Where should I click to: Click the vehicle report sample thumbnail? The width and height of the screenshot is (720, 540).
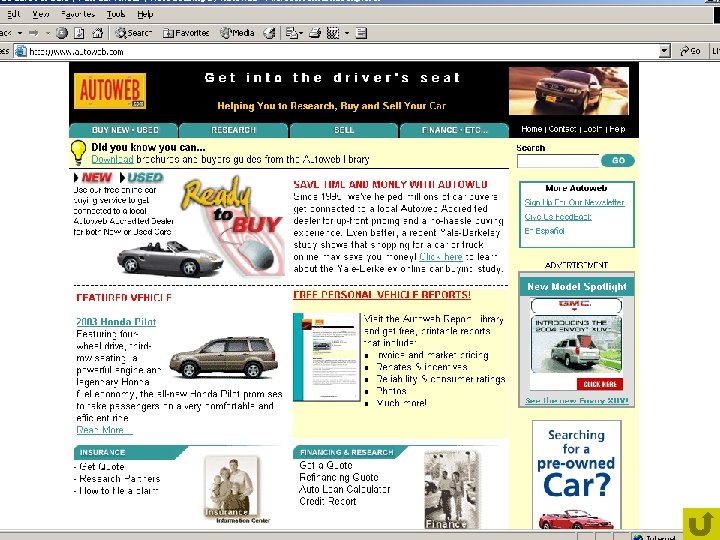coord(326,357)
